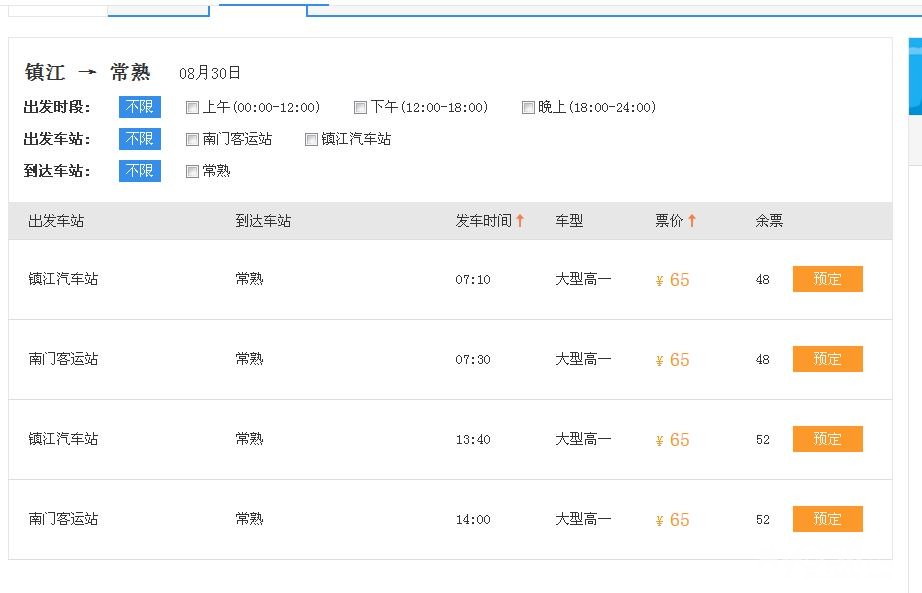Image resolution: width=922 pixels, height=593 pixels.
Task: Click remaining tickets 52 in the 13:40 row
Action: [x=763, y=439]
